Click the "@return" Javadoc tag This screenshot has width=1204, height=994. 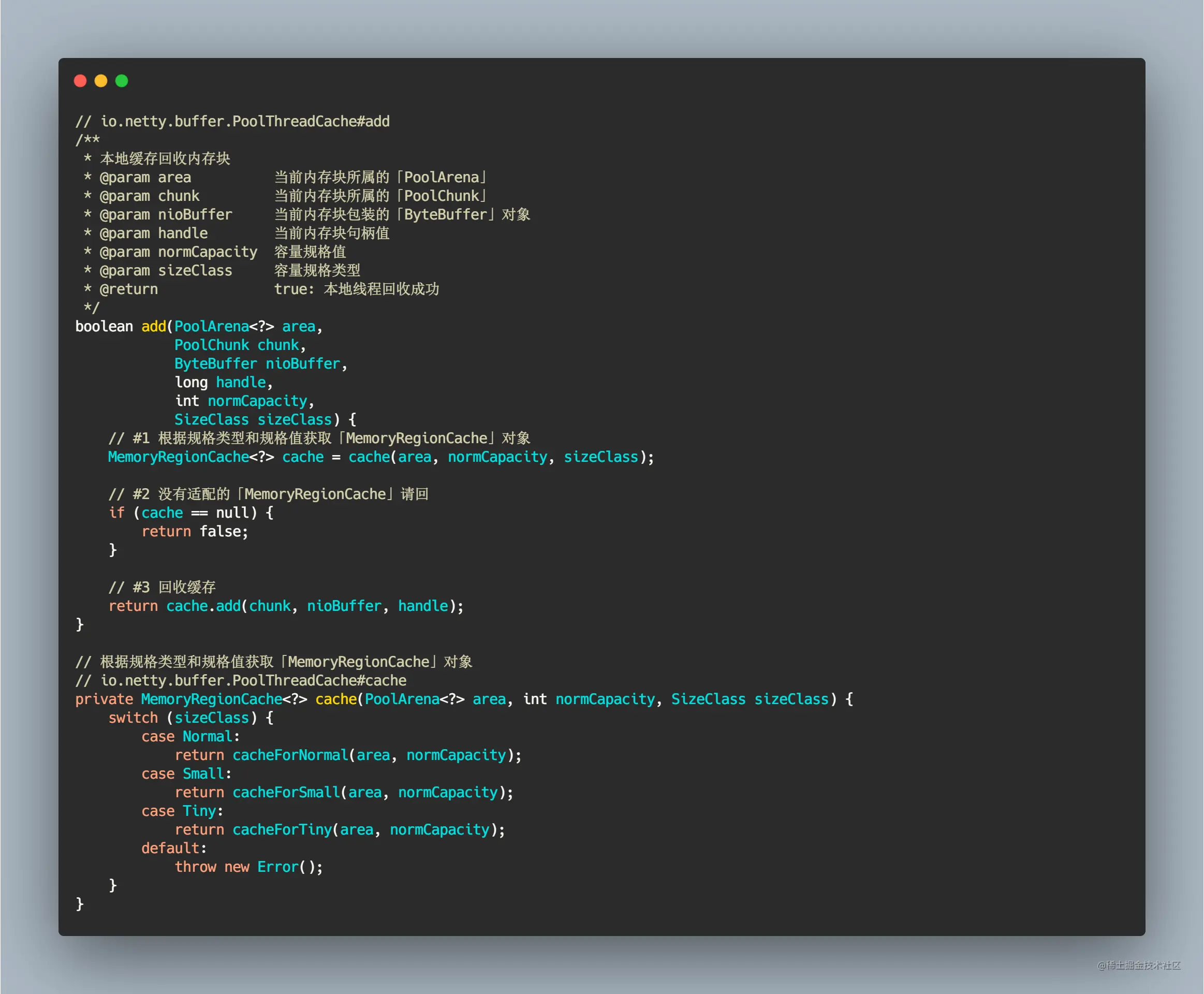click(x=129, y=289)
